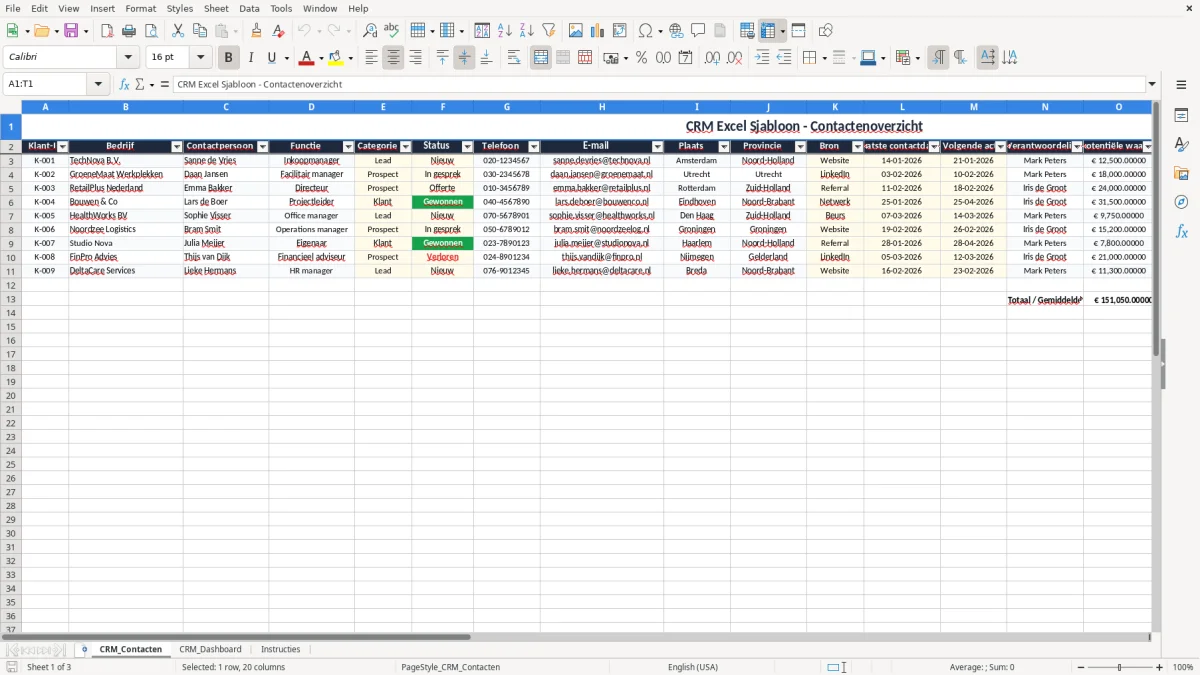This screenshot has height=675, width=1200.
Task: Apply the yellow background color swatch
Action: (336, 58)
